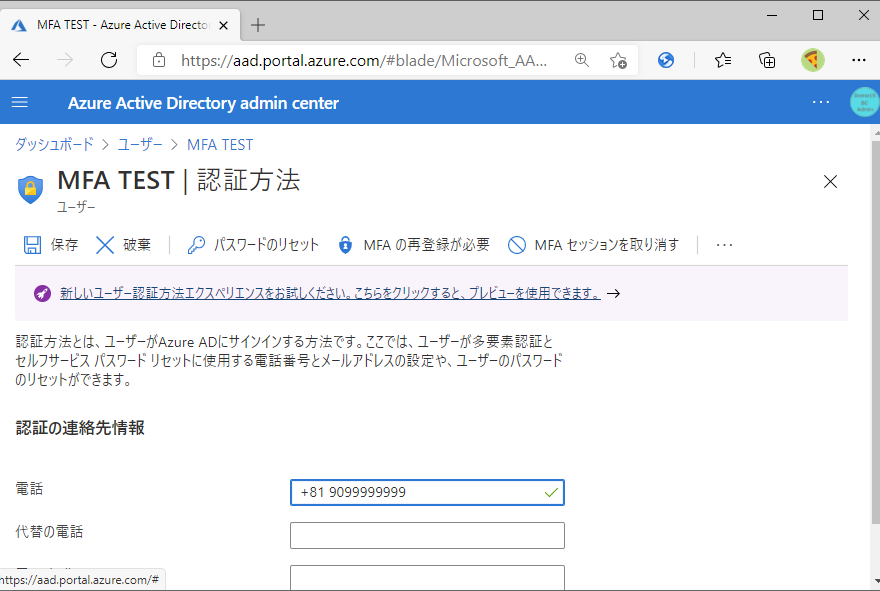Screen dimensions: 880x591
Task: Click the rocket icon in preview banner
Action: tap(42, 293)
